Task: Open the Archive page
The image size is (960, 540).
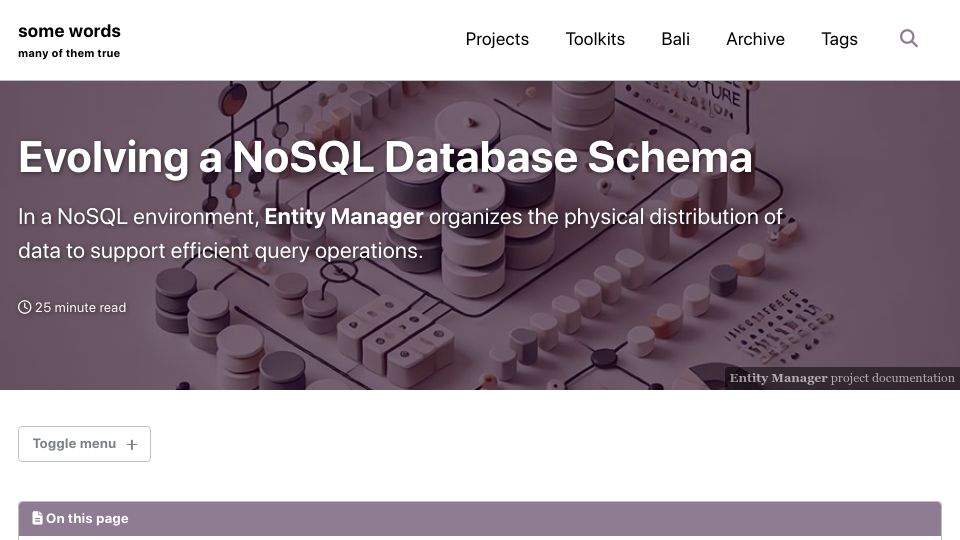Action: (x=756, y=39)
